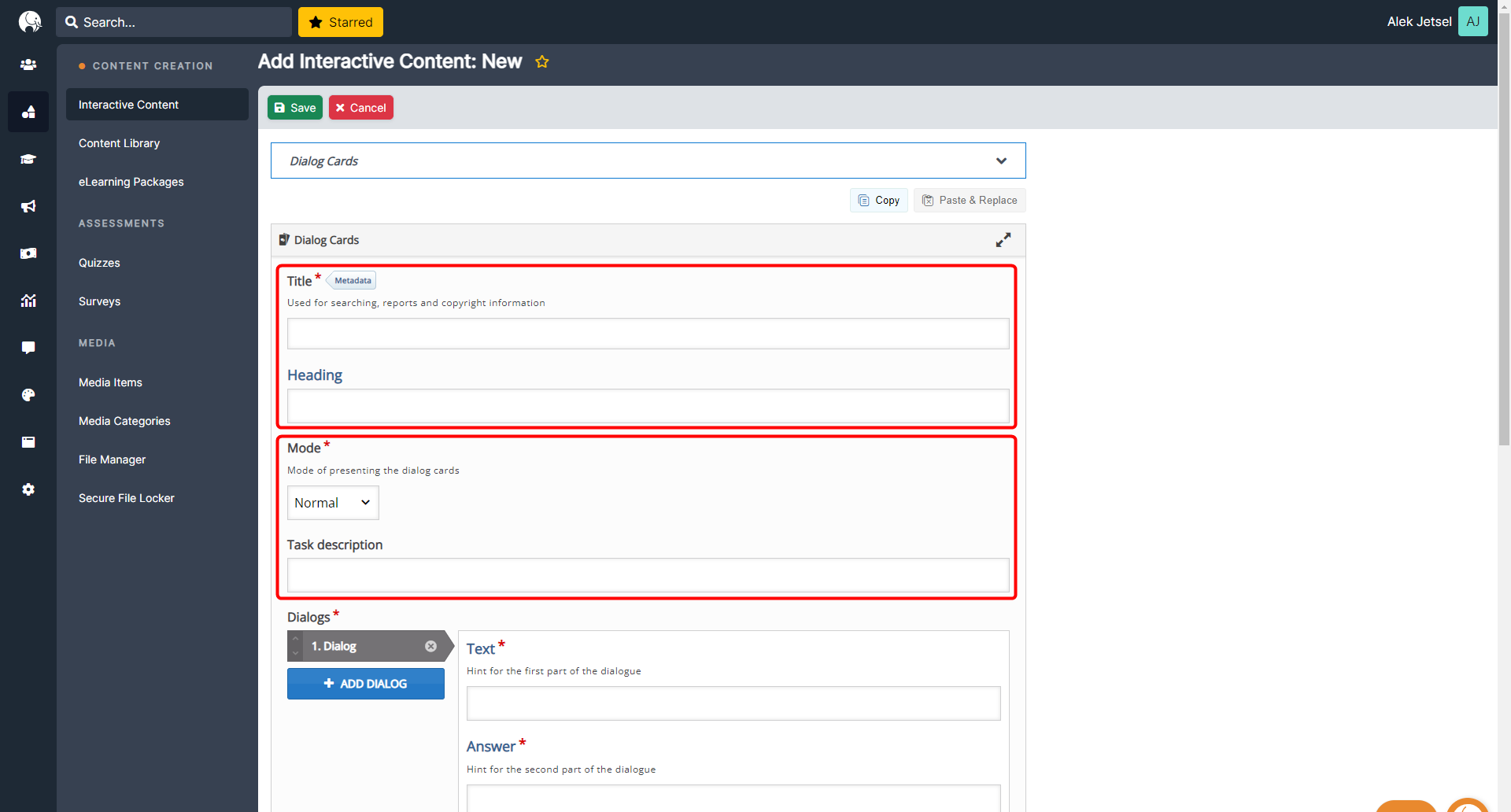Open the palette sidebar icon

point(28,395)
